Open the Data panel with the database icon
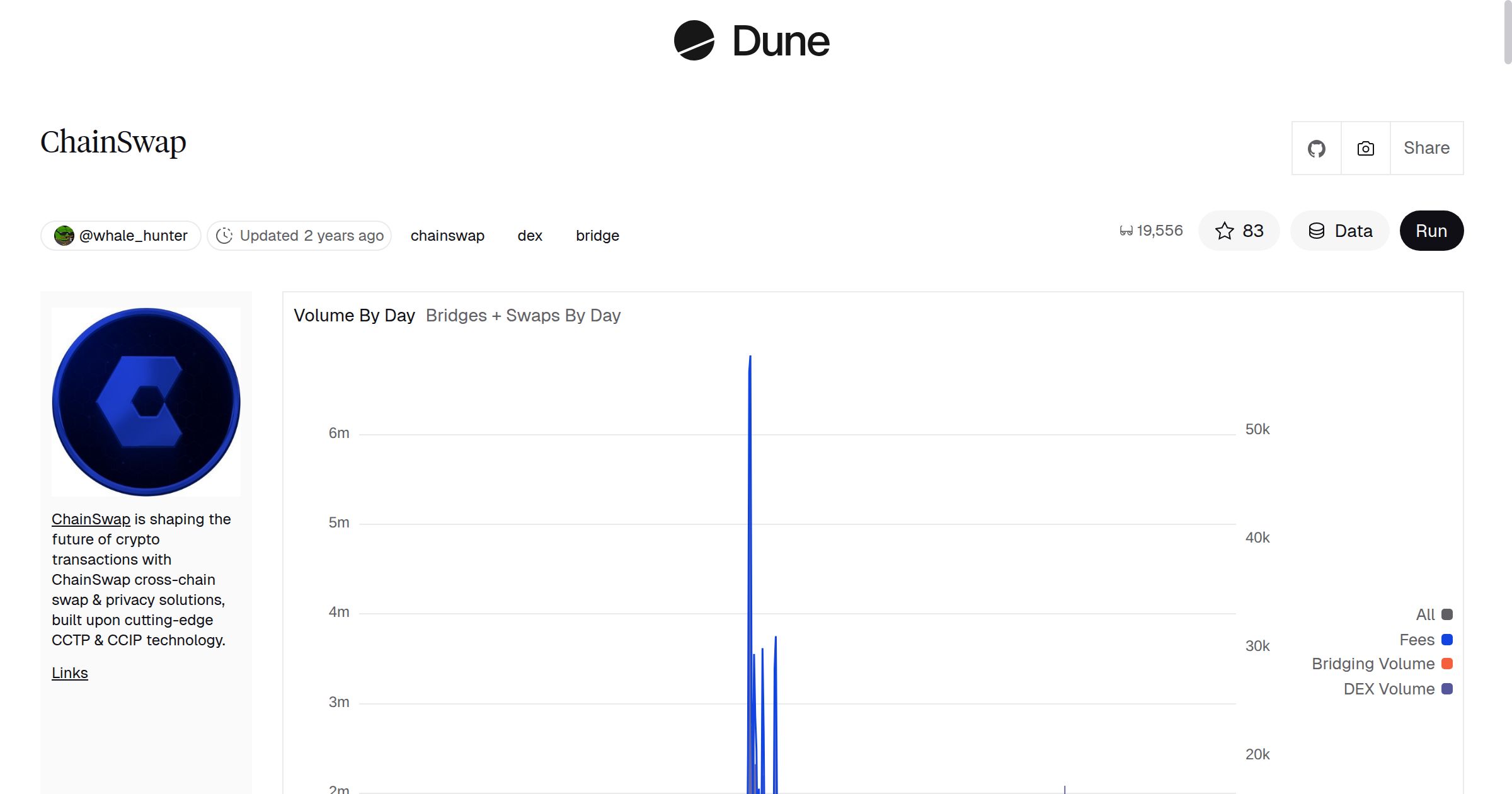This screenshot has height=794, width=1512. pos(1317,231)
